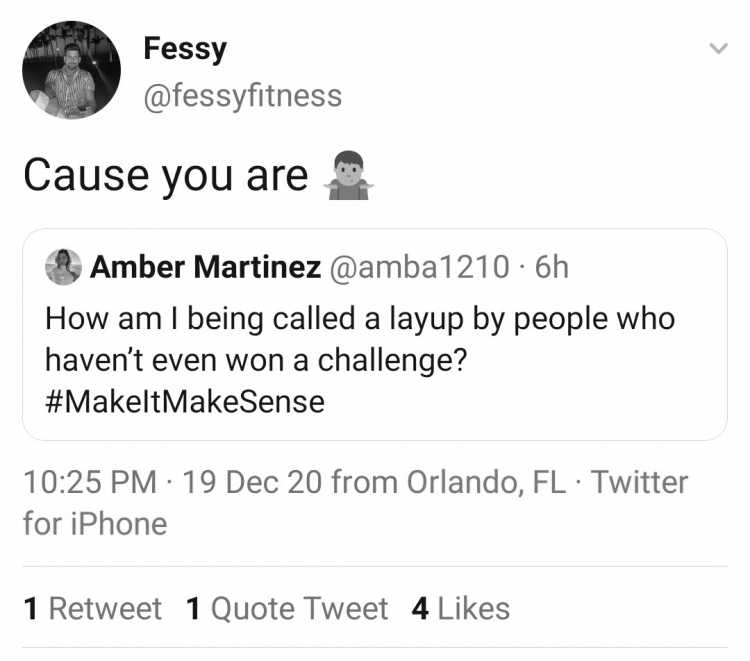Image resolution: width=750 pixels, height=661 pixels.
Task: Click the 6h timestamp on quoted tweet
Action: point(551,267)
